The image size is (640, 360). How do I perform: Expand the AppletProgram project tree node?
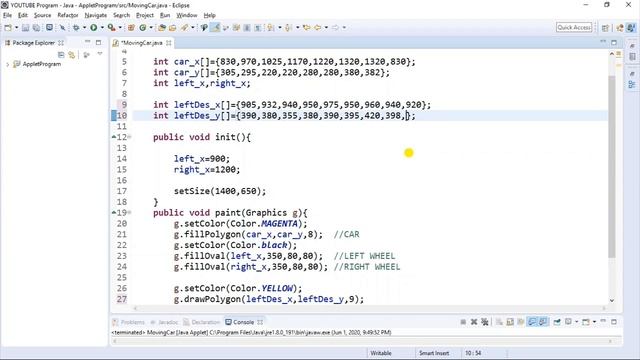(7, 64)
